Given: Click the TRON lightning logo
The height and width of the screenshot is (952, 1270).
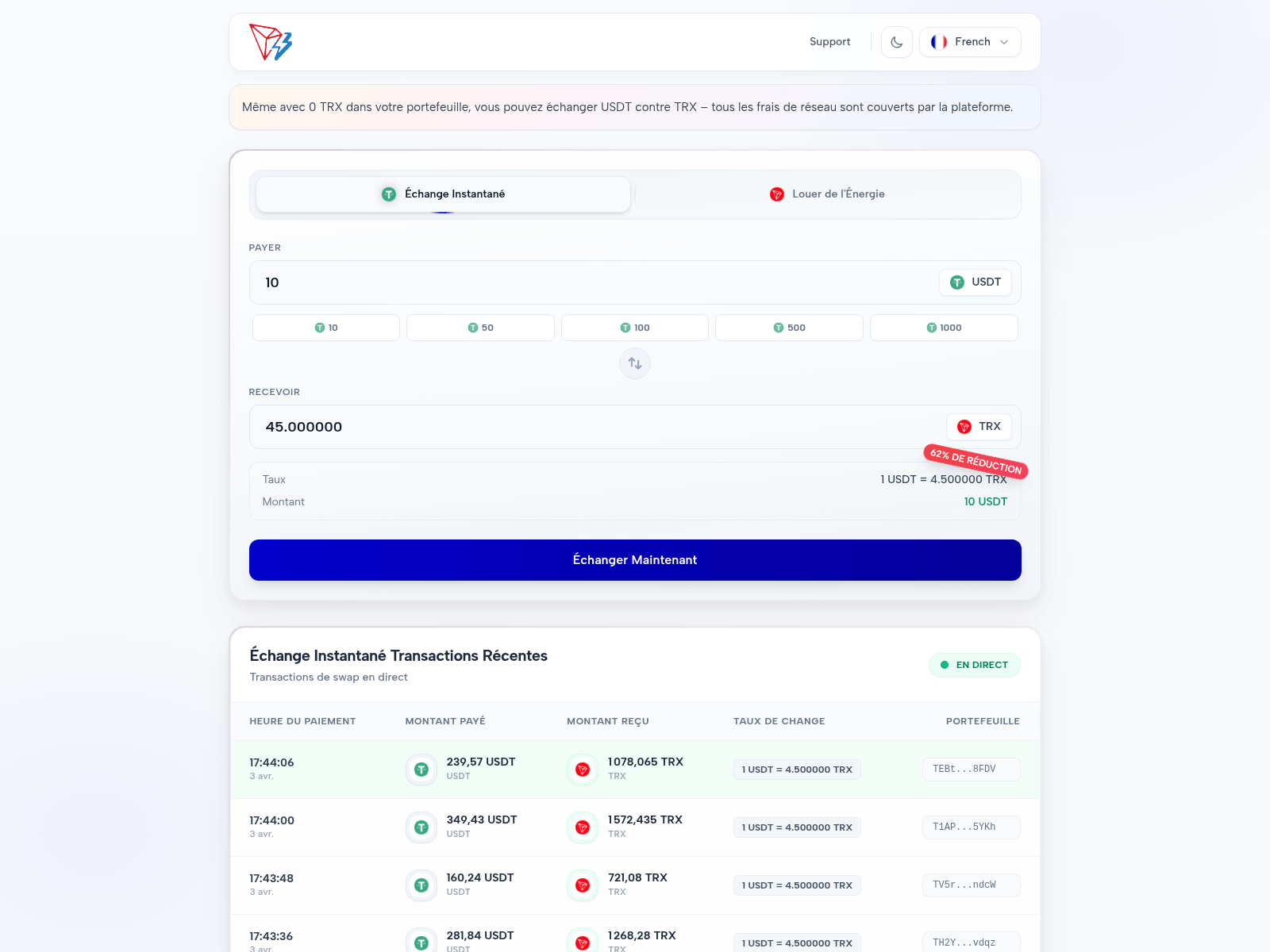Looking at the screenshot, I should [x=271, y=42].
